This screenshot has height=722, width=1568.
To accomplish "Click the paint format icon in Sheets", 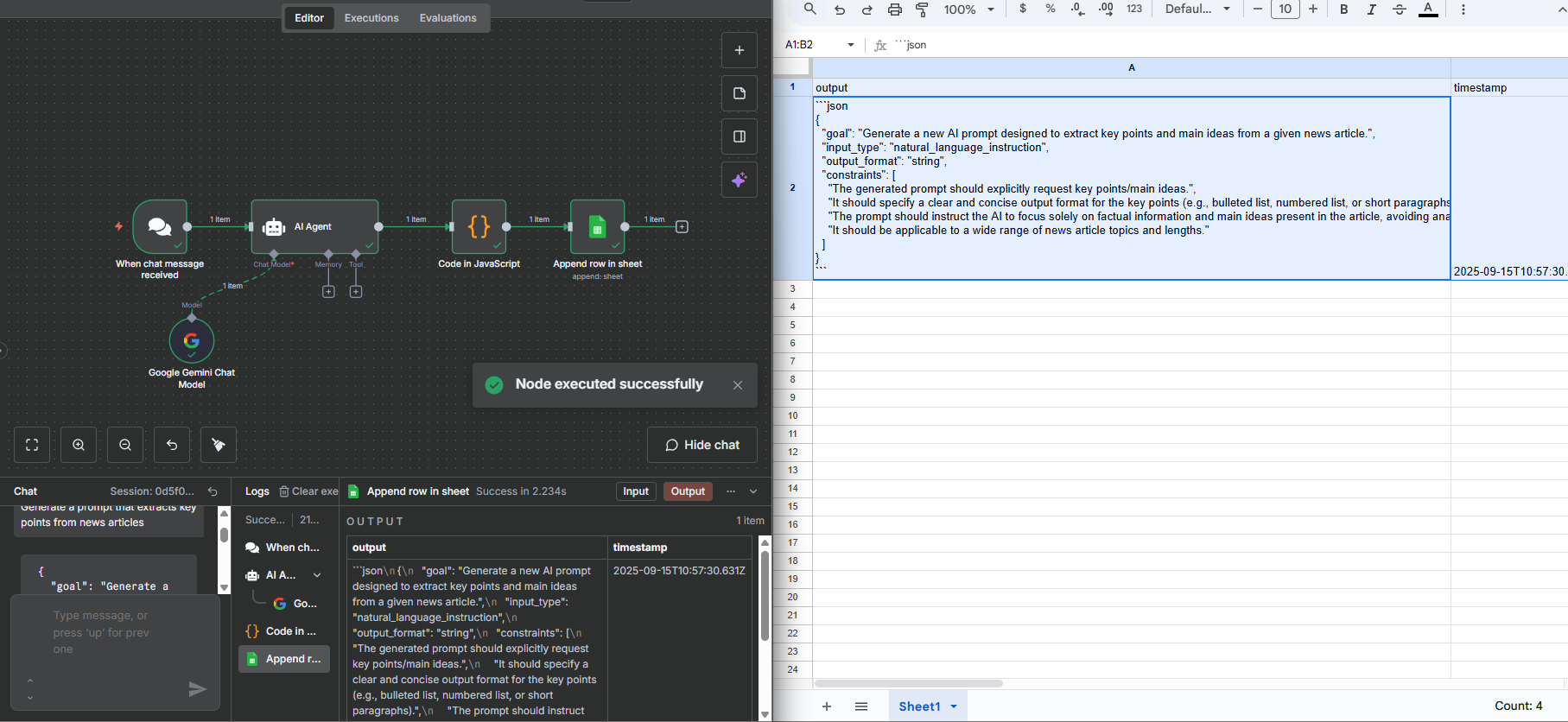I will (923, 9).
